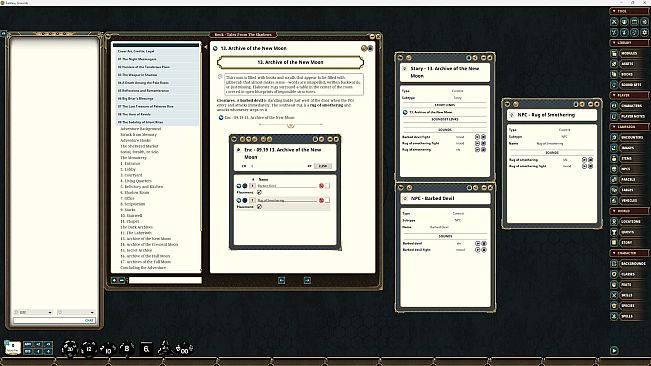Pick the d12 die
Viewport: 651px width, 366px height.
pyautogui.click(x=88, y=349)
